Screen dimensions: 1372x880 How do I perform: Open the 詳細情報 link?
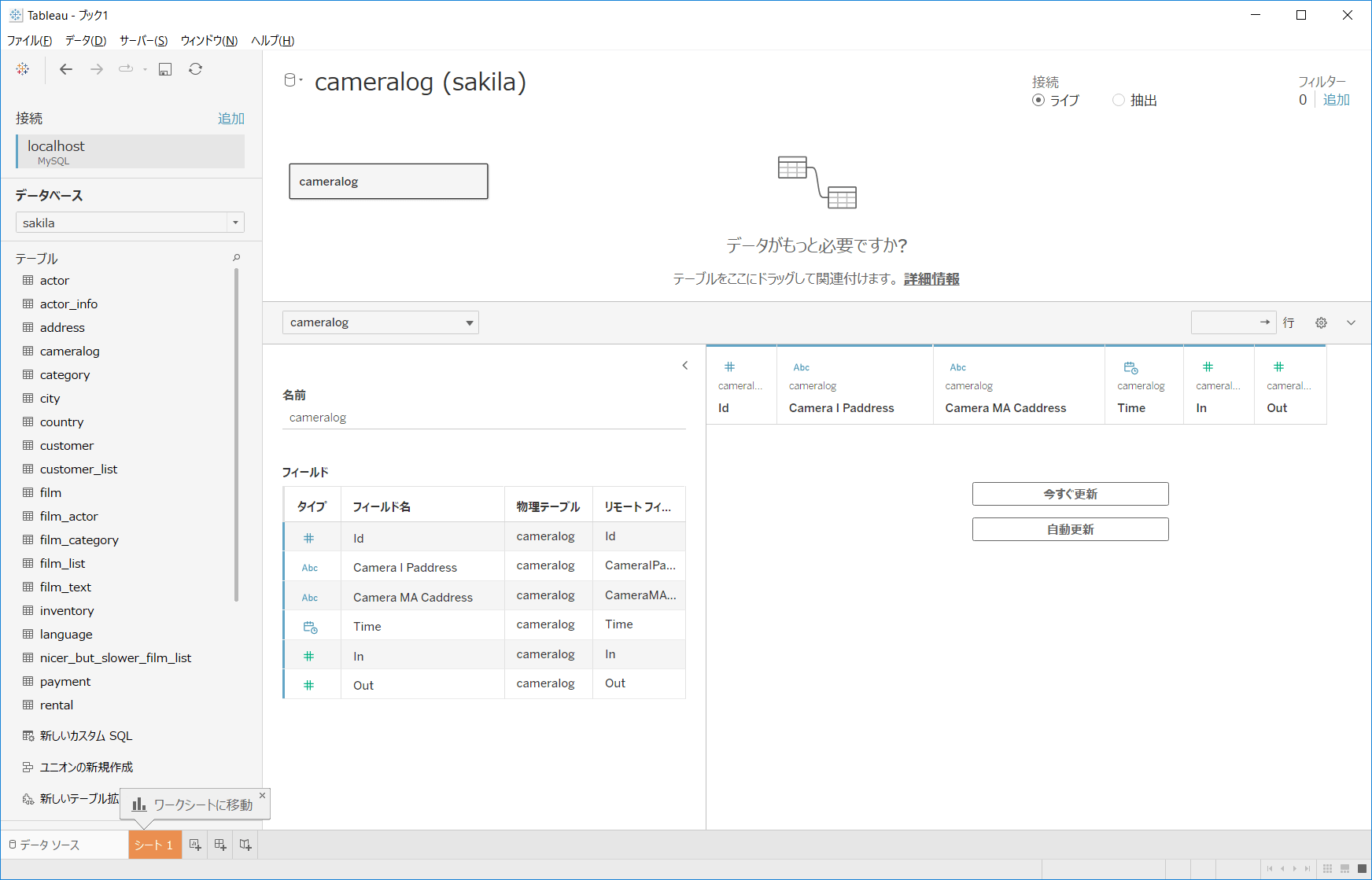(931, 279)
